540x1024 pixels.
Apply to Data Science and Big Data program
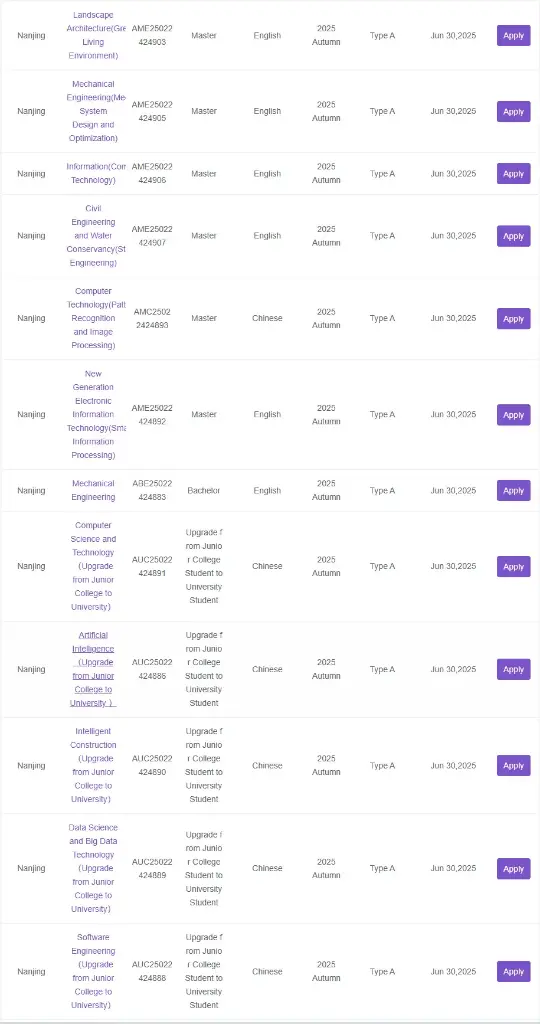coord(513,869)
